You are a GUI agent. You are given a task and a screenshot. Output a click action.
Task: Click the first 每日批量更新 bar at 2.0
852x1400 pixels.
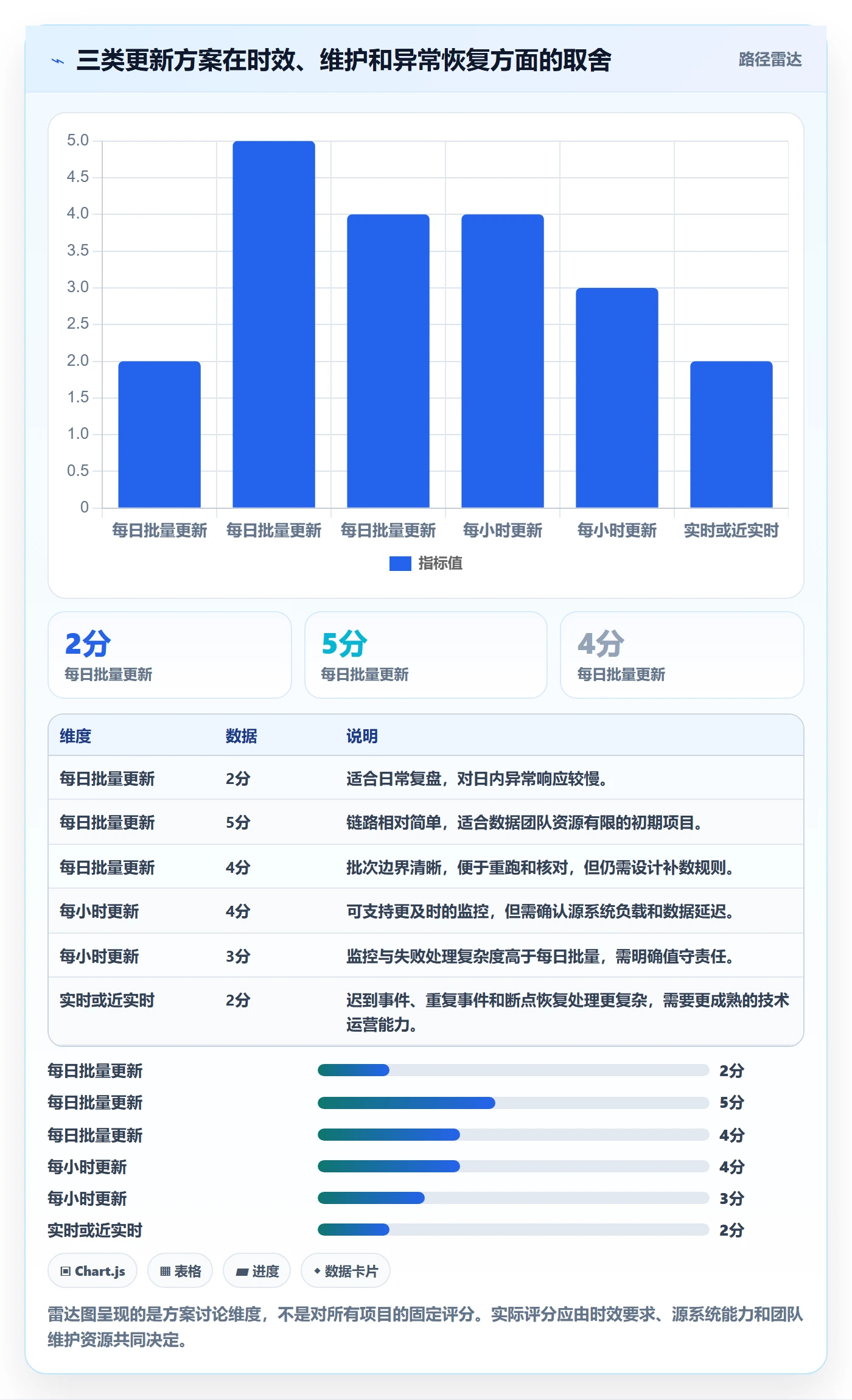pos(159,434)
